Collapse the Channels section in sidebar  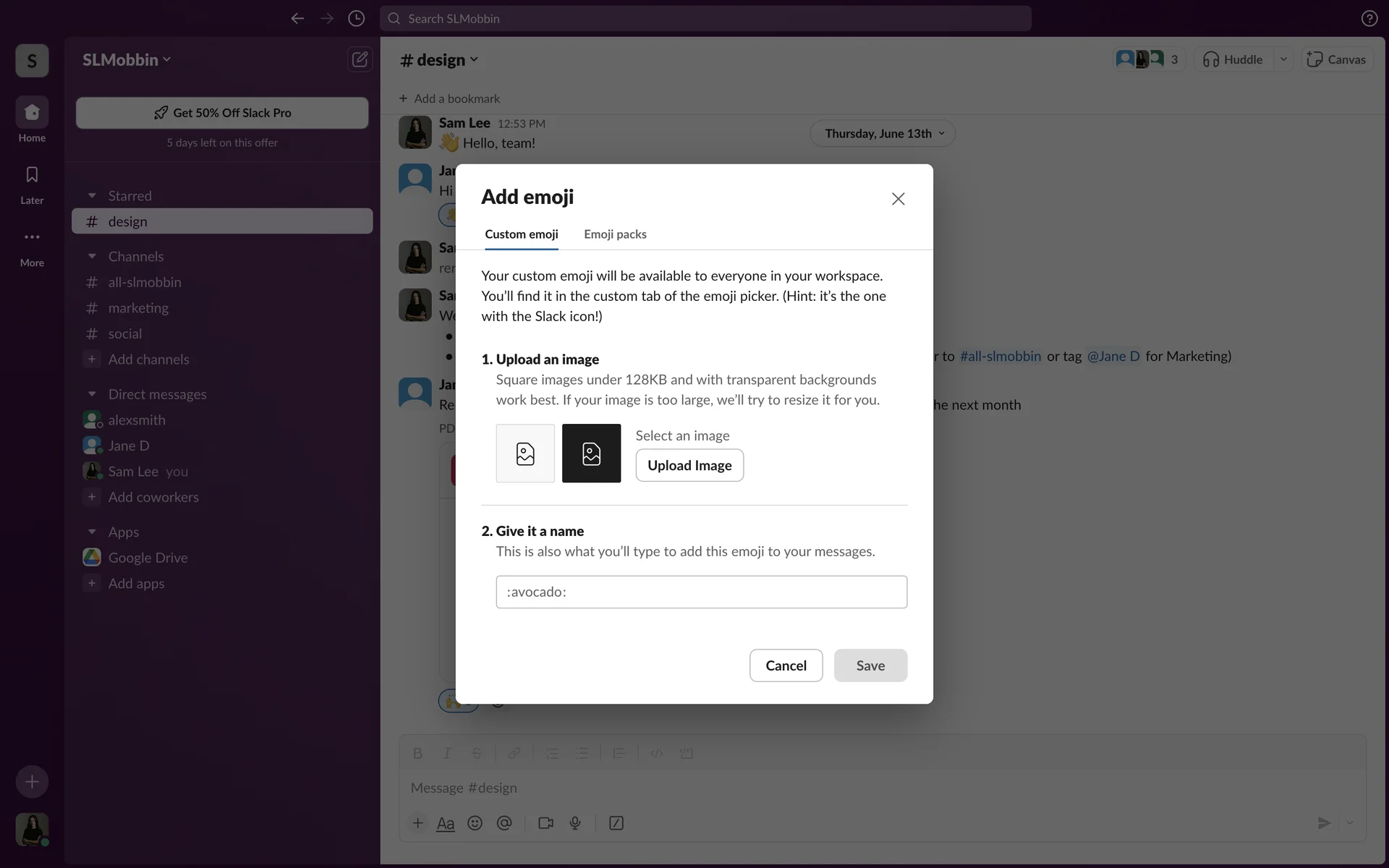click(92, 257)
